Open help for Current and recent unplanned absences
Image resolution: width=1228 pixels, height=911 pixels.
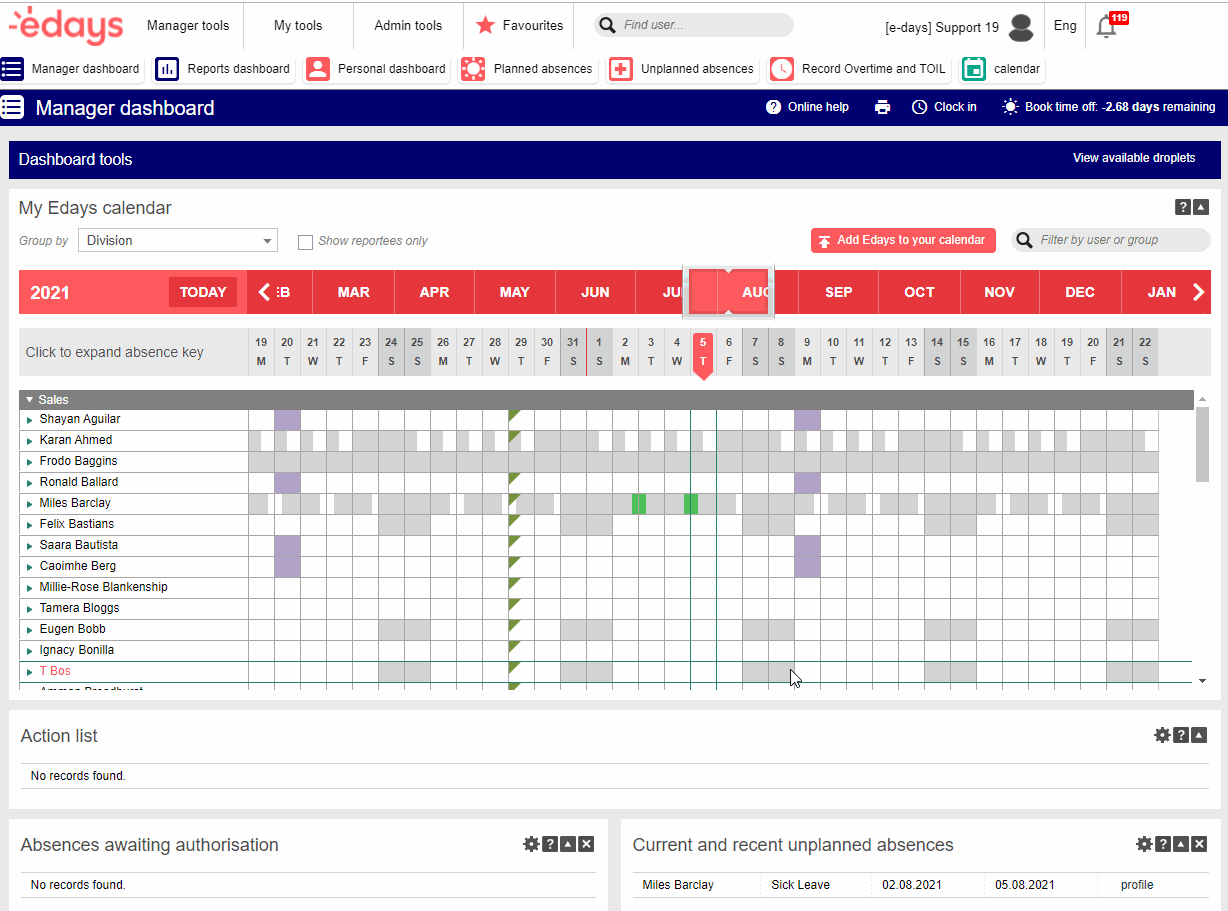click(1162, 844)
